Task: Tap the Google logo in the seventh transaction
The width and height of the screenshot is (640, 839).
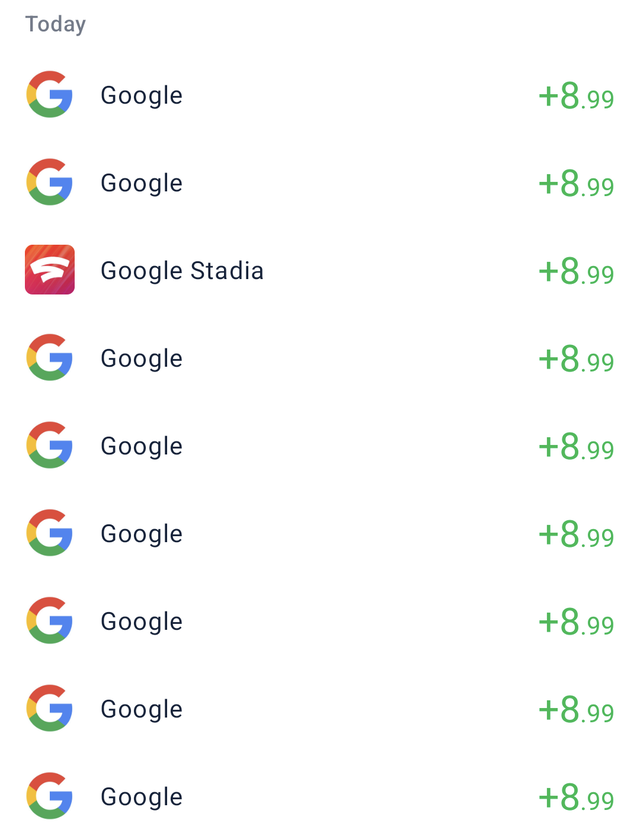Action: click(x=50, y=621)
